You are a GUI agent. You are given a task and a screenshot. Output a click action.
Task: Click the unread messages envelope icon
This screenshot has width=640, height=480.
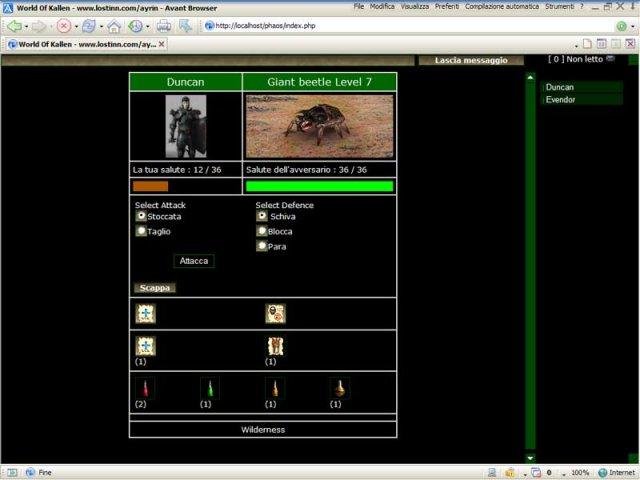tap(610, 59)
